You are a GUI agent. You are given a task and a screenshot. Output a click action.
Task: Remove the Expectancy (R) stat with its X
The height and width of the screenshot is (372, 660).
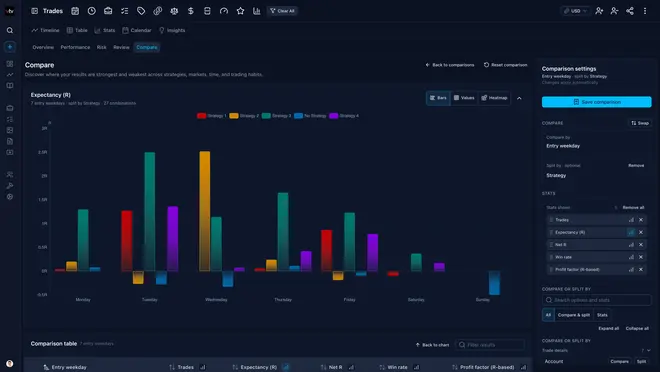click(641, 232)
